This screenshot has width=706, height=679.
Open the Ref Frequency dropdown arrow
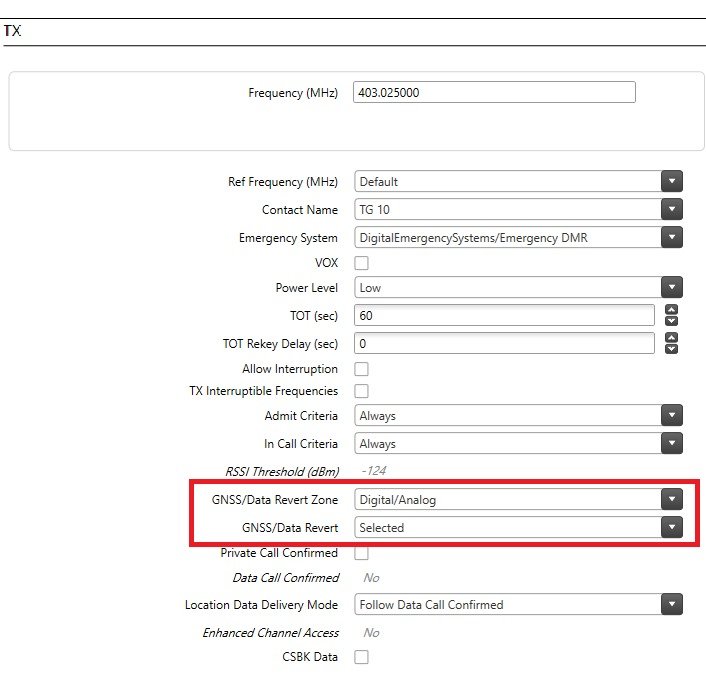point(672,181)
